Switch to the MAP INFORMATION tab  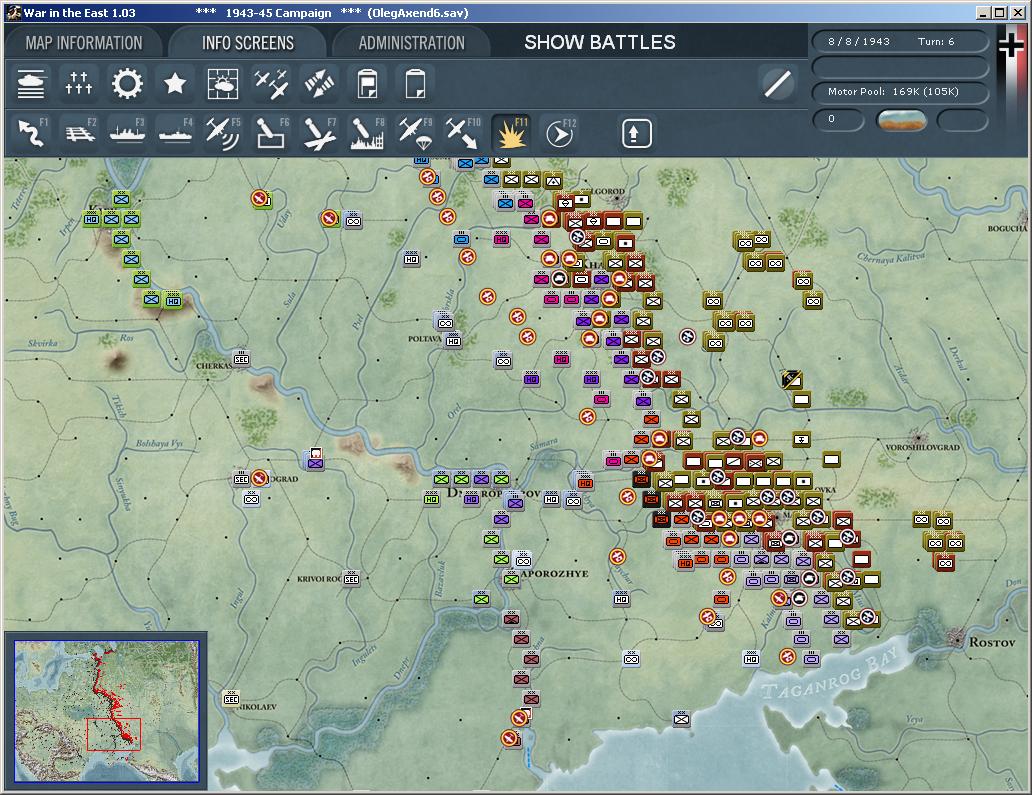[x=84, y=43]
